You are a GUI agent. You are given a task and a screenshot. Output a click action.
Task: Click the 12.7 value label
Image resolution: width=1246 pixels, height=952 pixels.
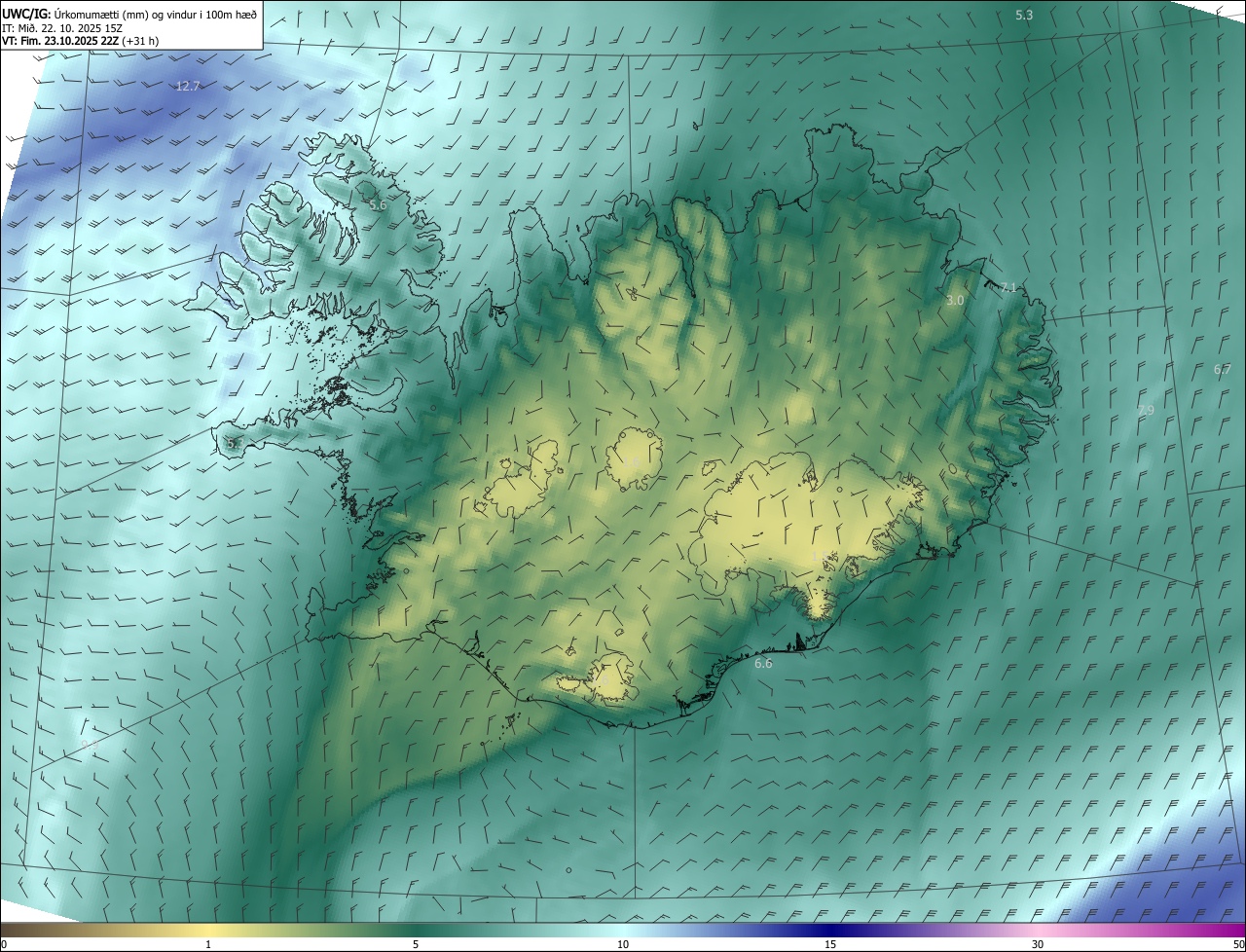(188, 87)
